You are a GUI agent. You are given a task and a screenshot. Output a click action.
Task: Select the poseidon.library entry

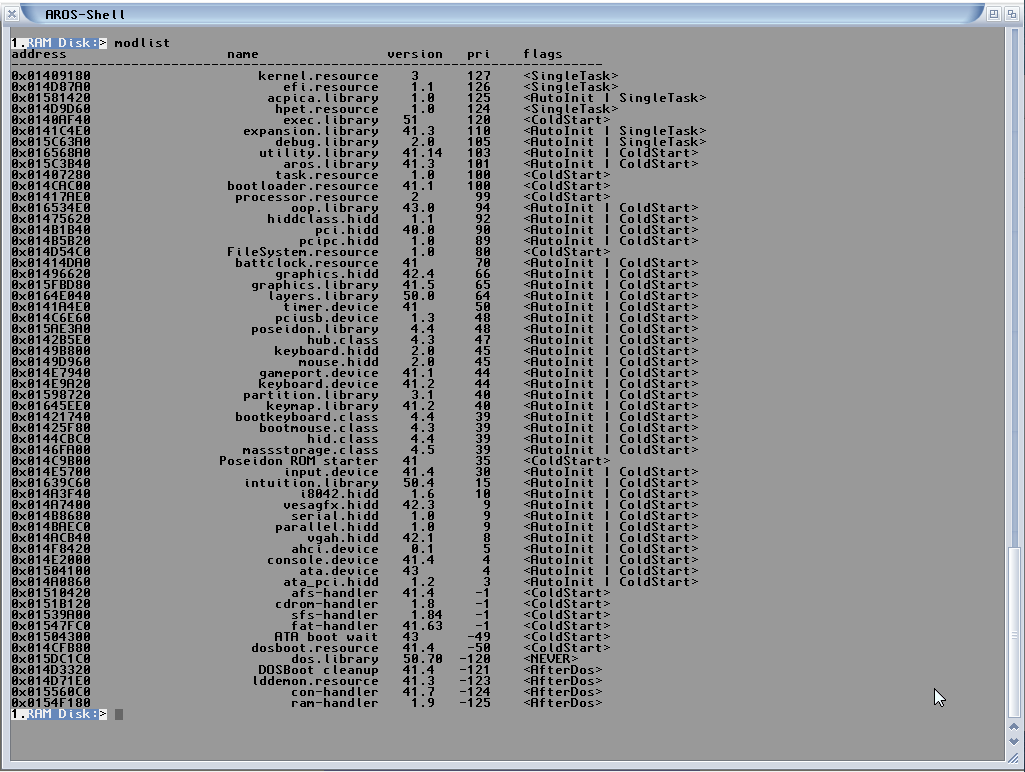click(314, 329)
